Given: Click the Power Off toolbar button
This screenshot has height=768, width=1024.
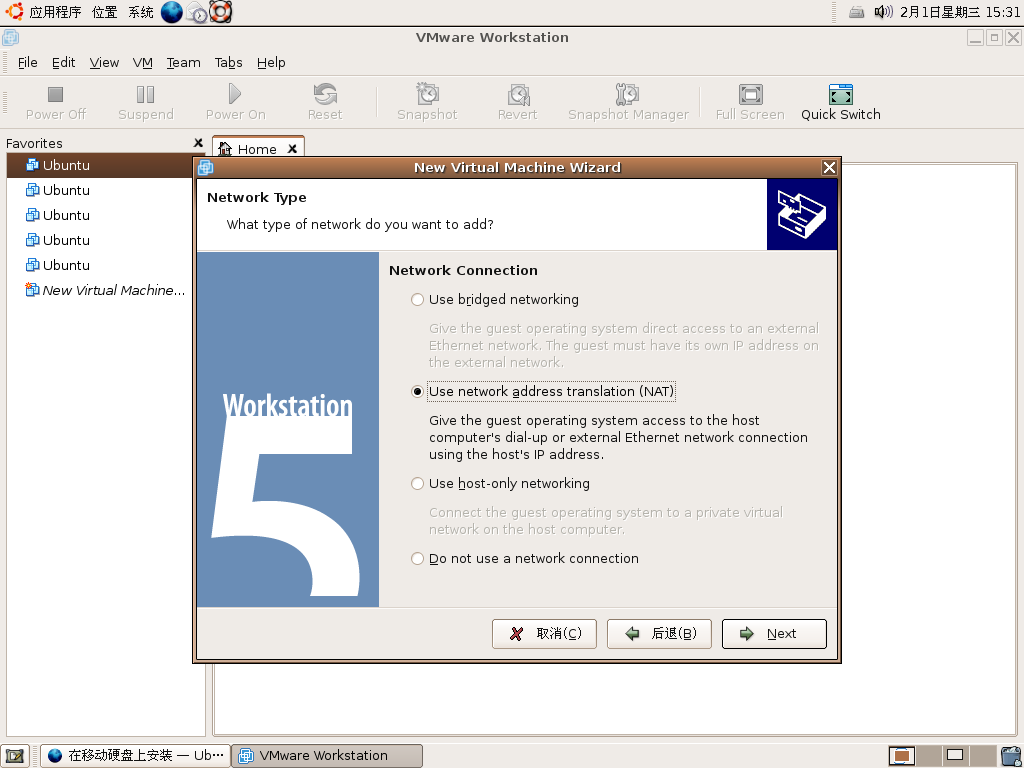Looking at the screenshot, I should point(56,103).
